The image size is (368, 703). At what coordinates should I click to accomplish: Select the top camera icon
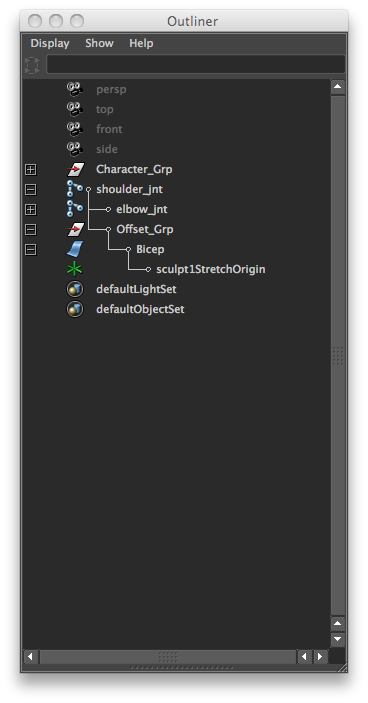(x=75, y=109)
